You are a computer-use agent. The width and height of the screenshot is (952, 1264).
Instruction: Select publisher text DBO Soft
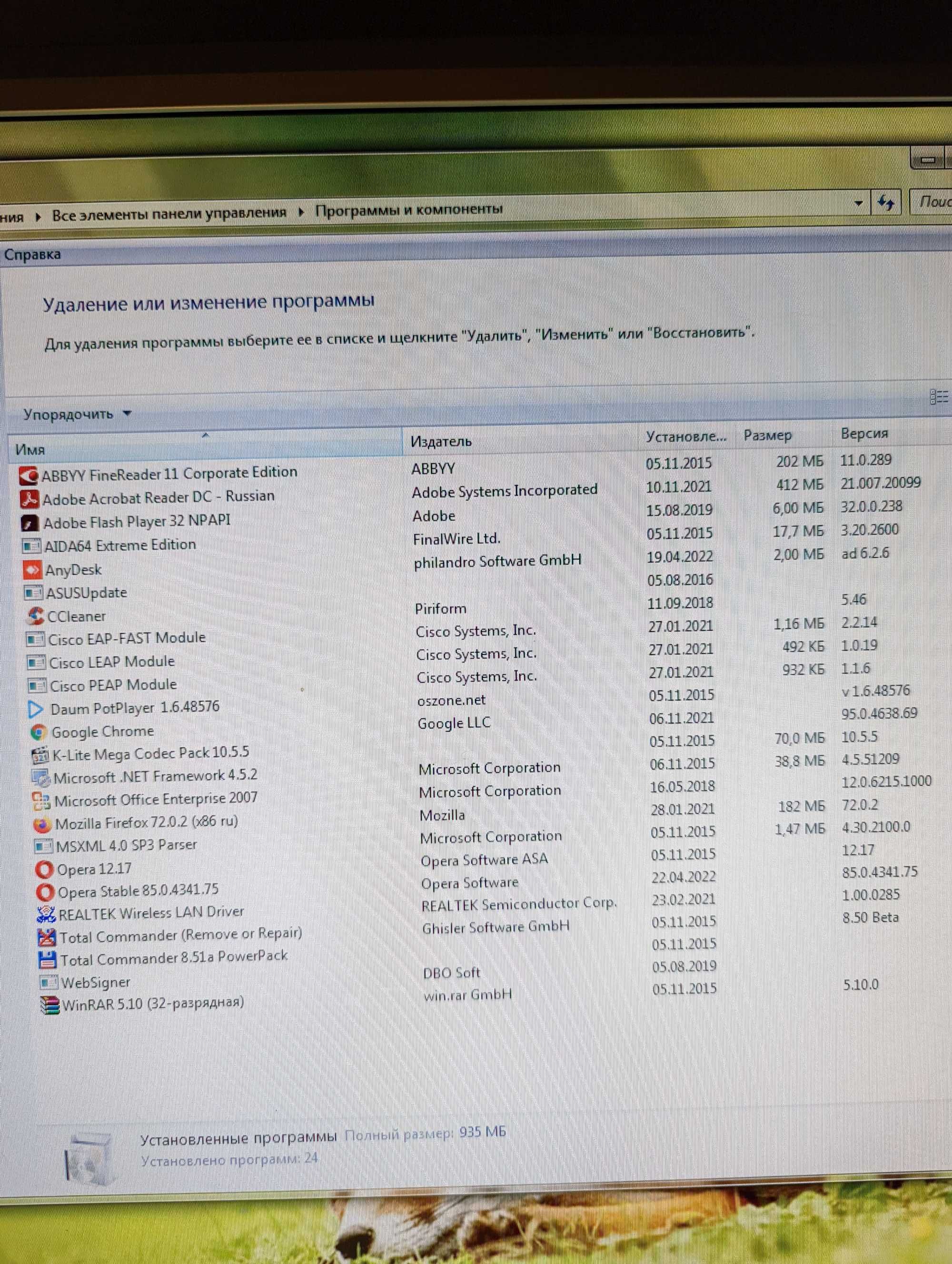coord(451,973)
